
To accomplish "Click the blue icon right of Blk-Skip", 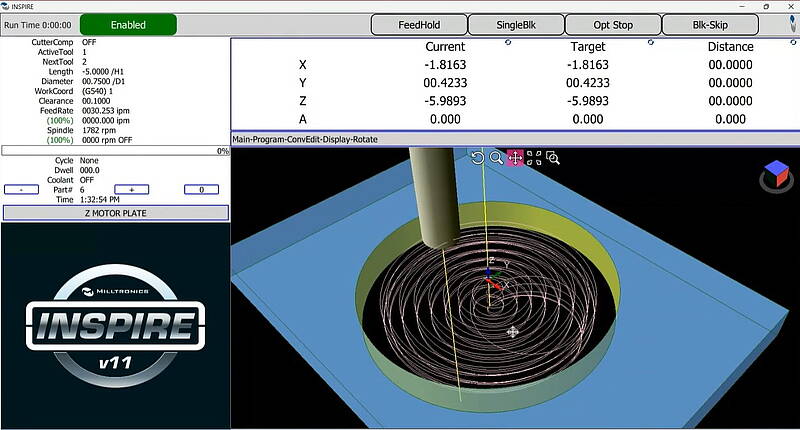I will (792, 23).
